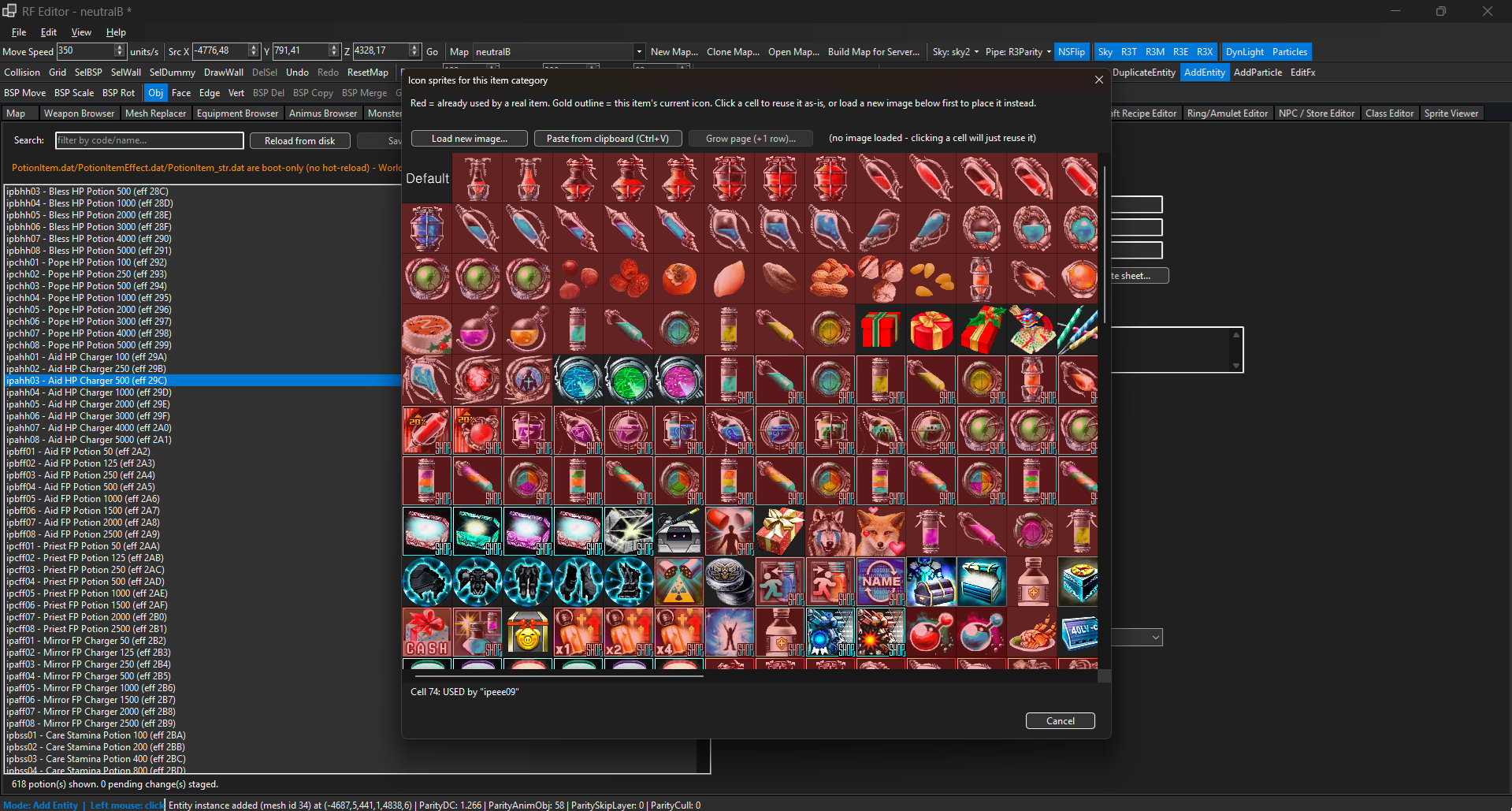
Task: Switch to the Weapon Browser tab
Action: pyautogui.click(x=79, y=113)
